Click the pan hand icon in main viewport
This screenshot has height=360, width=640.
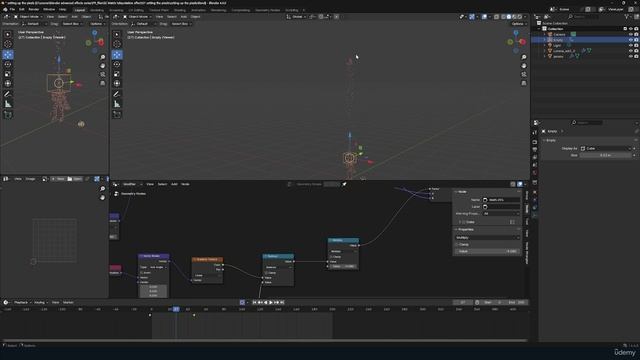(524, 66)
